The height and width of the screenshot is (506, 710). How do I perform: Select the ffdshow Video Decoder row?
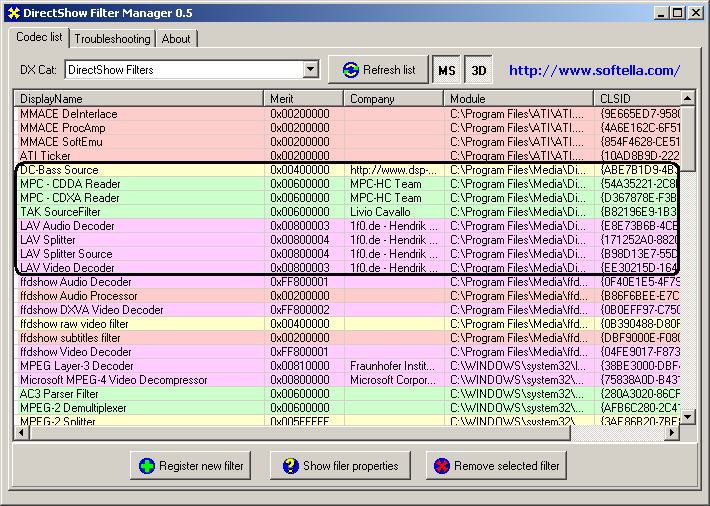click(x=347, y=352)
